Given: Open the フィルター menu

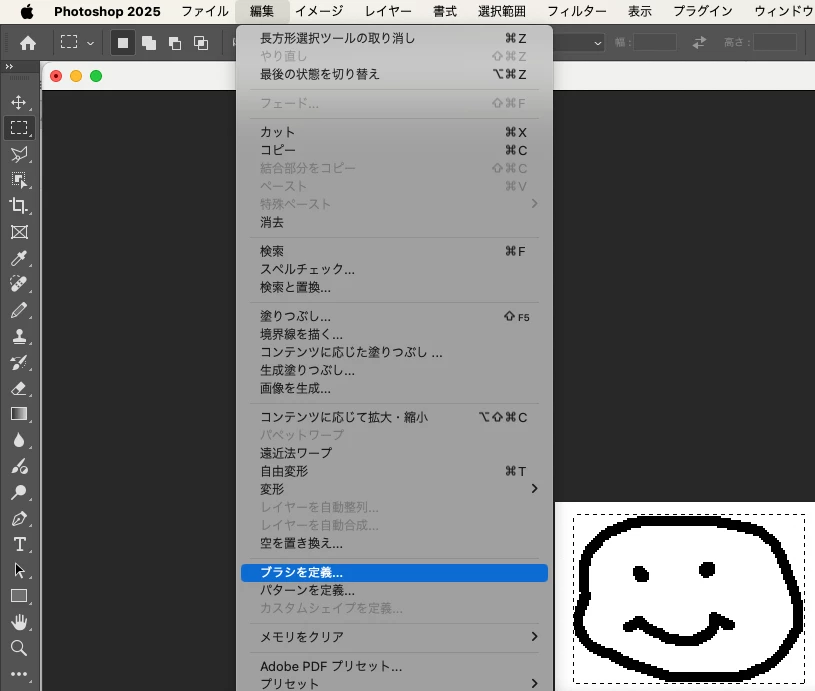Looking at the screenshot, I should pos(576,11).
